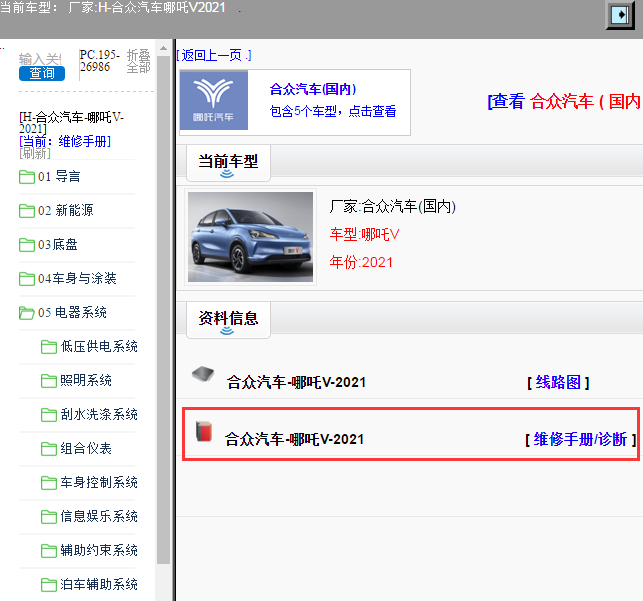Screen dimensions: 643x601
Task: Click the PC.195-26986 text
Action: point(100,61)
